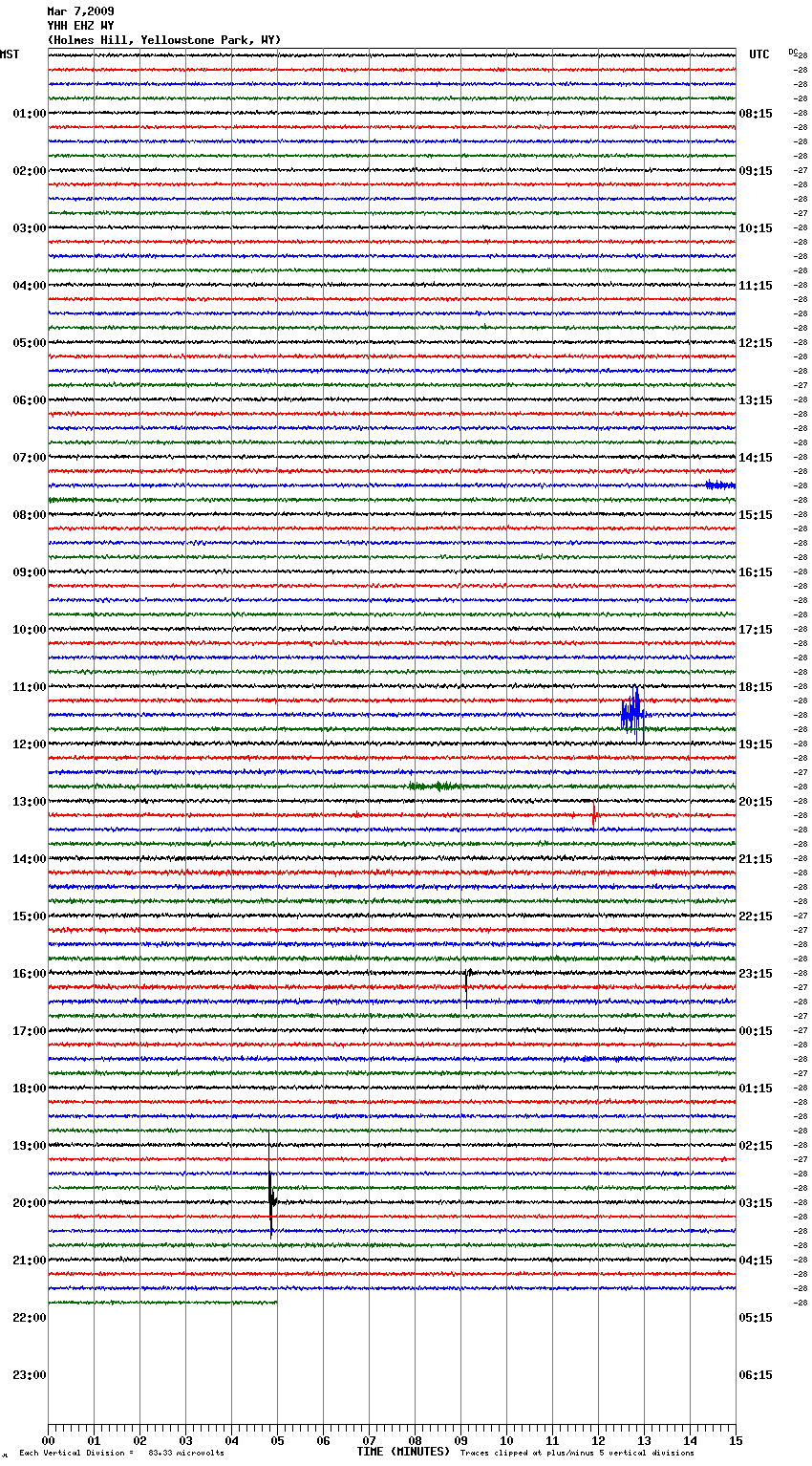The width and height of the screenshot is (812, 1466).
Task: Click the 12:15 UTC label
Action: pyautogui.click(x=756, y=343)
